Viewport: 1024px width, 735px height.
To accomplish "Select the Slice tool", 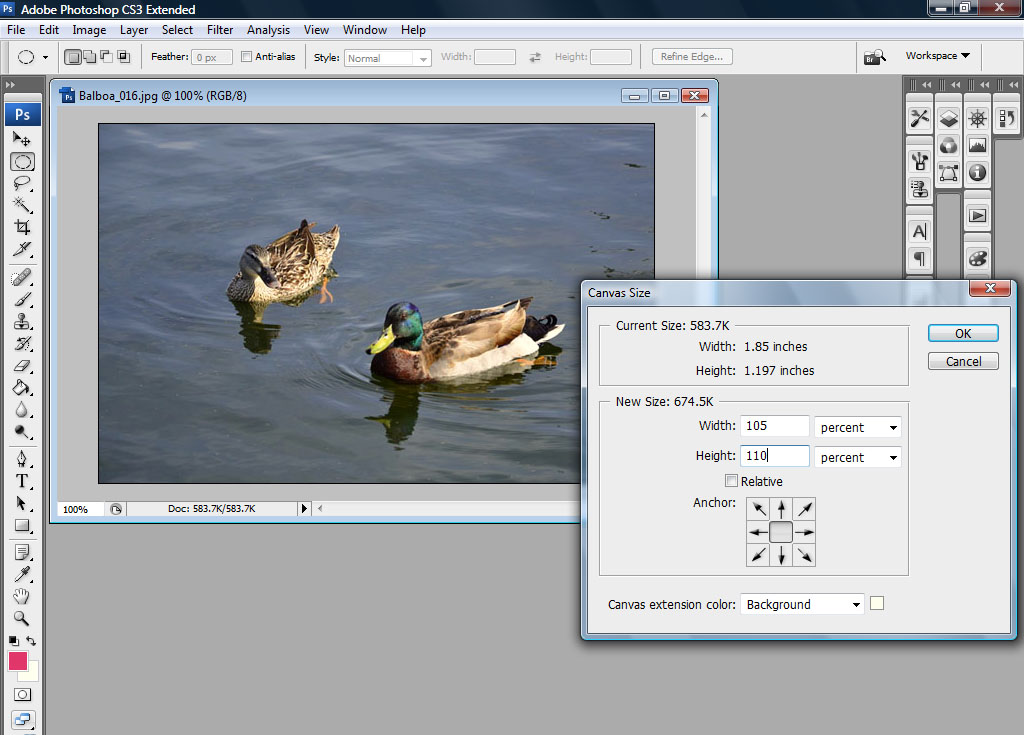I will point(22,249).
